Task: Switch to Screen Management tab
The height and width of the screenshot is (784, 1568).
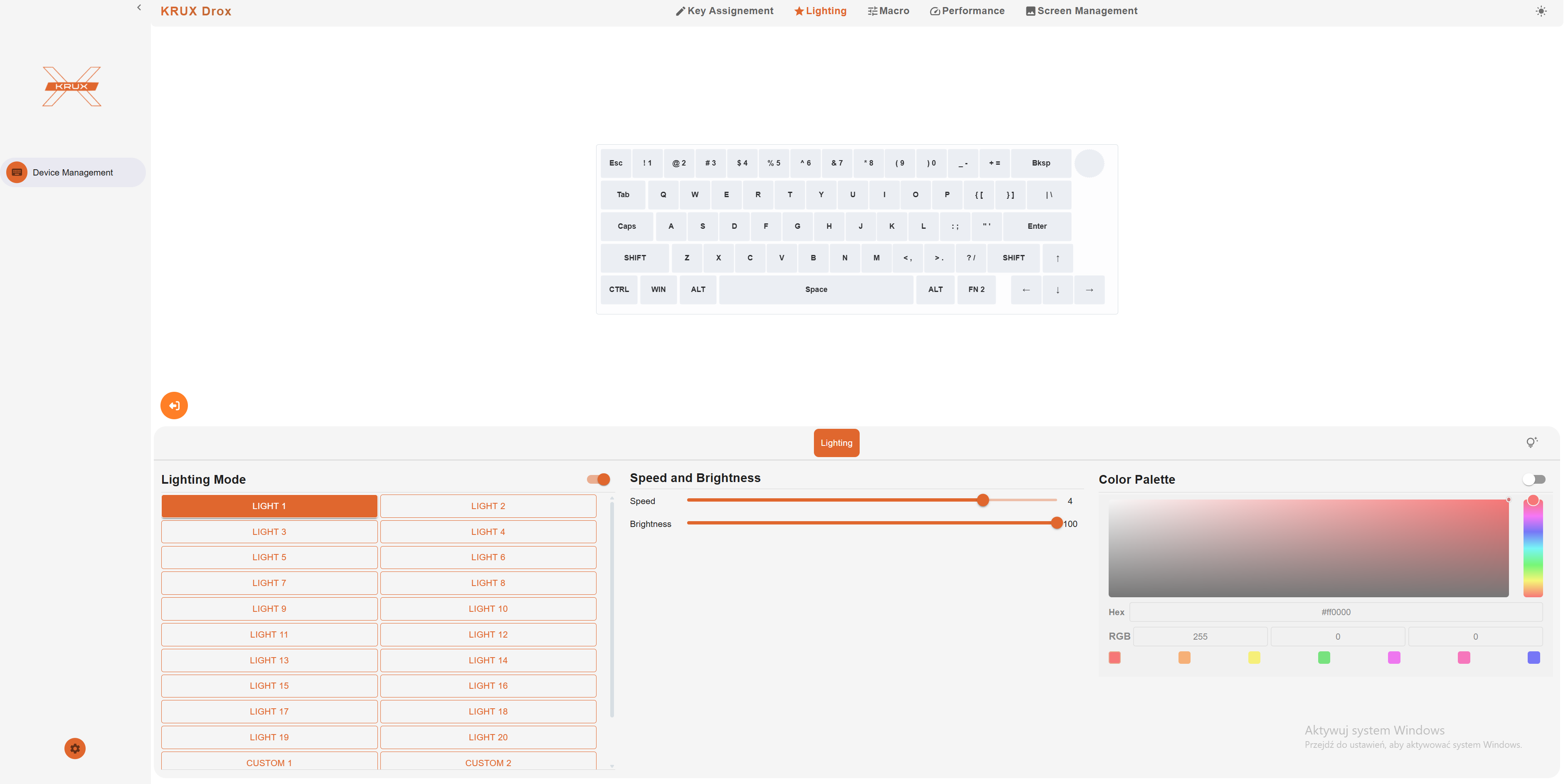Action: click(x=1082, y=11)
